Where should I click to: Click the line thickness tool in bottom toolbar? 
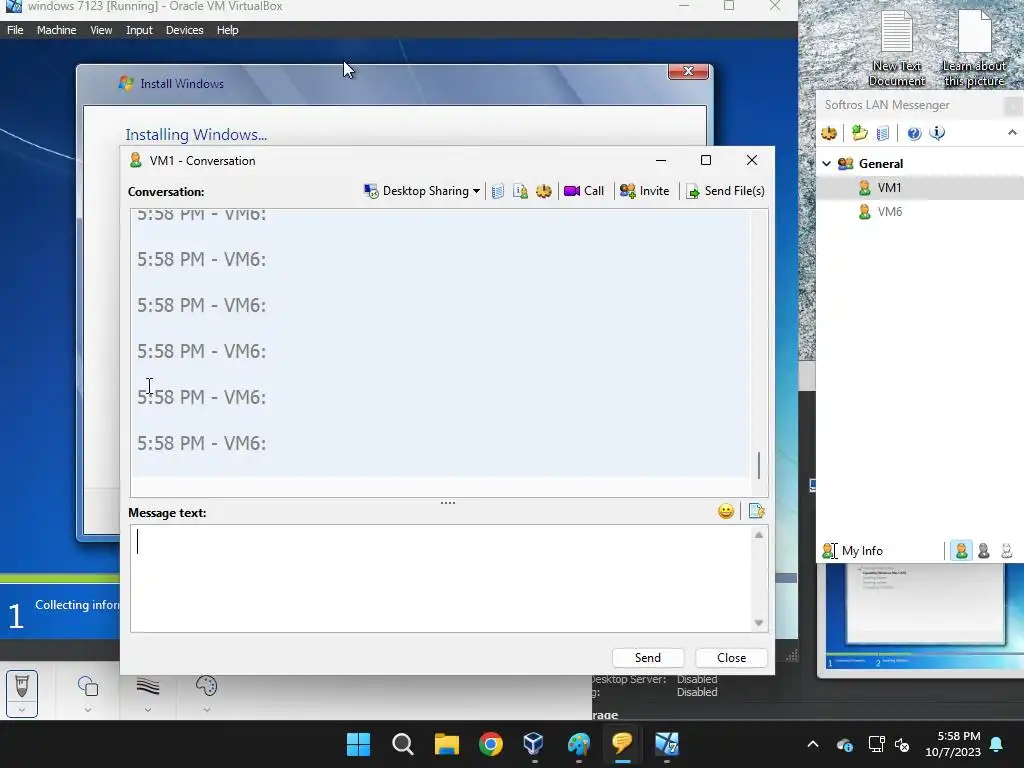tap(148, 686)
